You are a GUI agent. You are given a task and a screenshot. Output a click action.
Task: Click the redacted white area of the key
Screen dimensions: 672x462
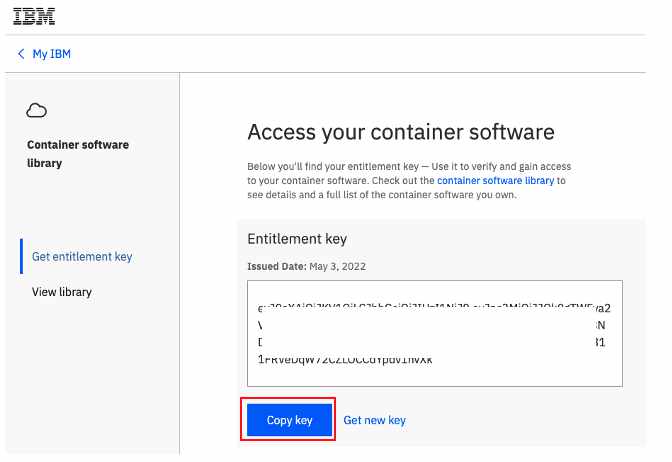429,334
